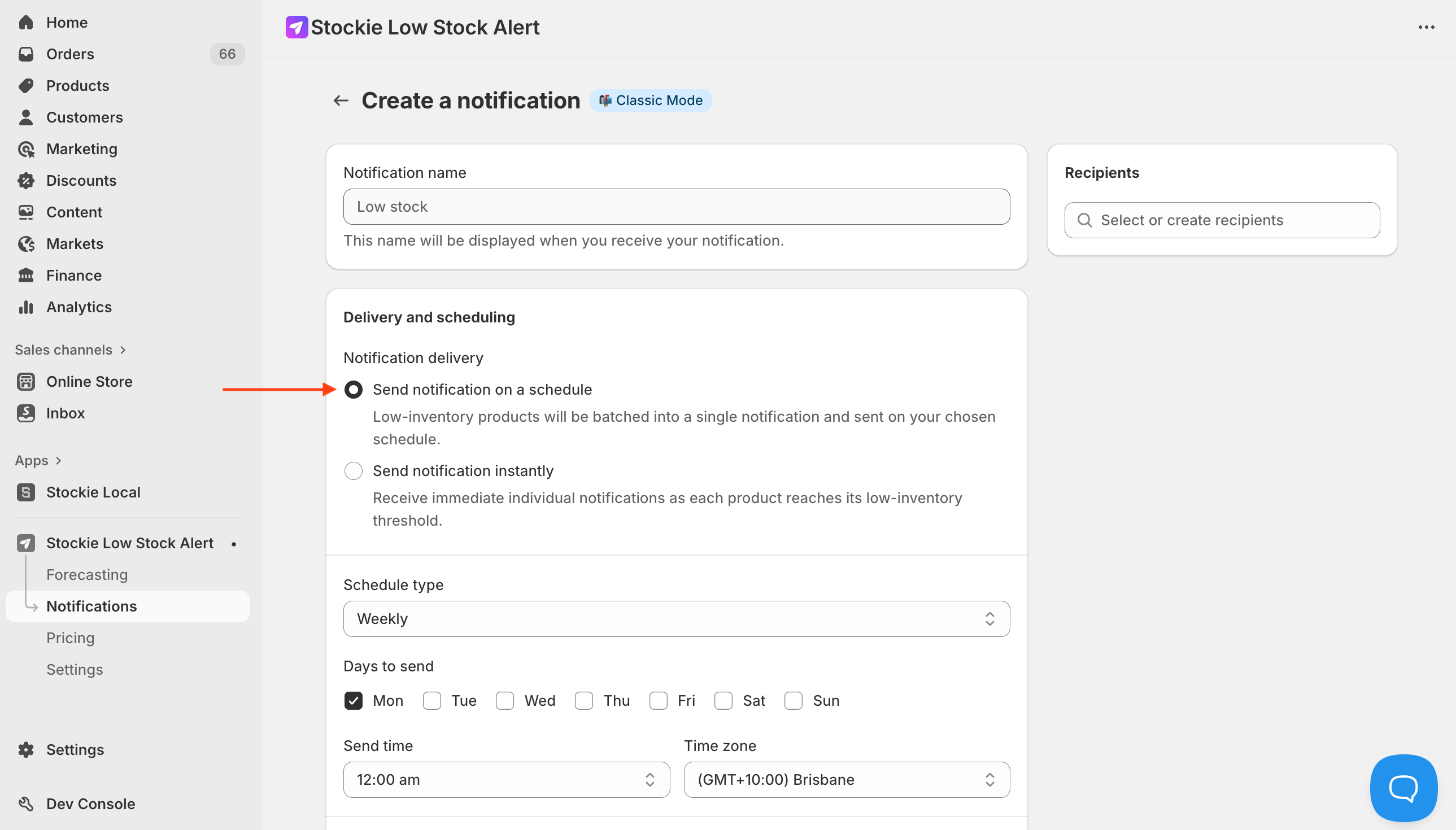
Task: Open the Send time dropdown
Action: 506,779
